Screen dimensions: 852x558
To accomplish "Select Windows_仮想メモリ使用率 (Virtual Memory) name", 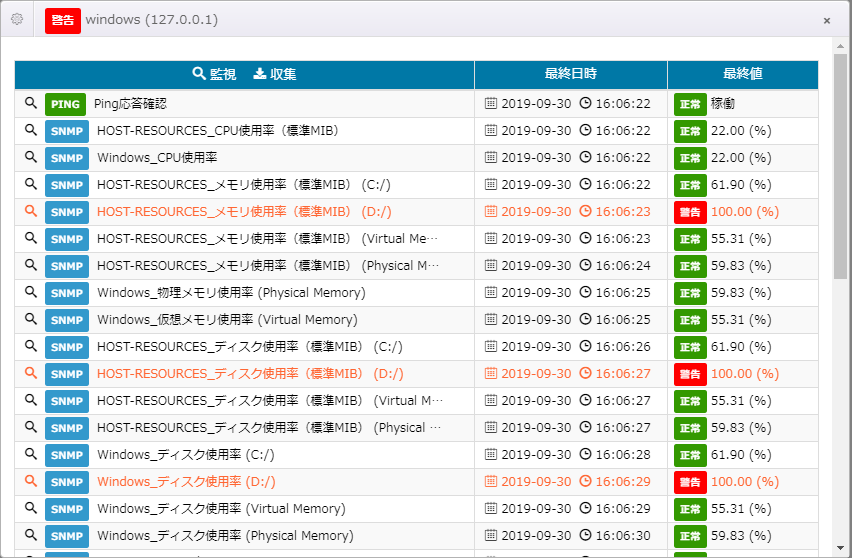I will point(227,319).
